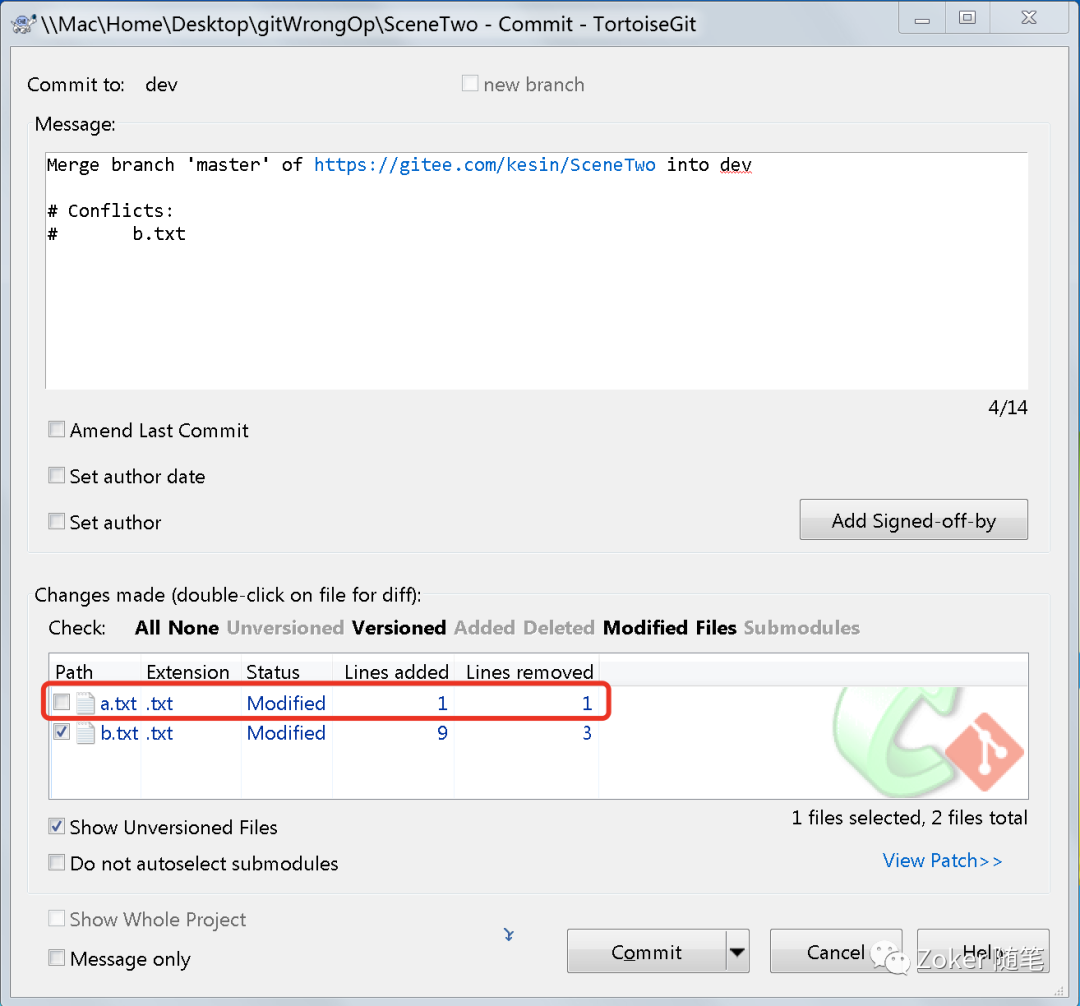Click the Cancel button
Viewport: 1080px width, 1006px height.
tap(835, 952)
